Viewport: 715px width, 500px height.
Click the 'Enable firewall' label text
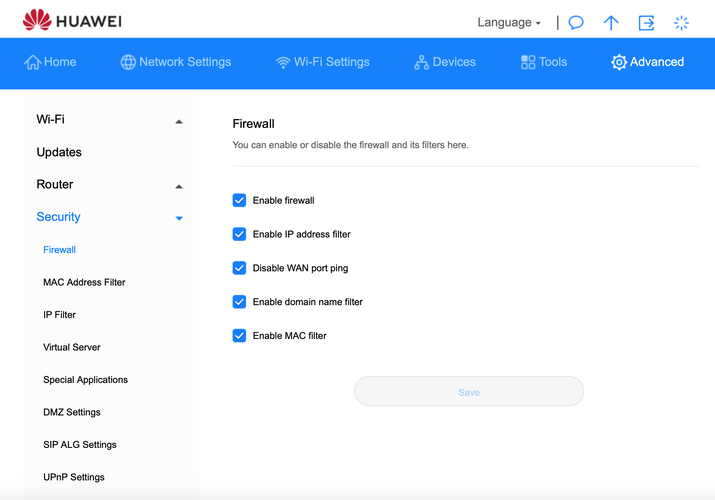point(284,201)
